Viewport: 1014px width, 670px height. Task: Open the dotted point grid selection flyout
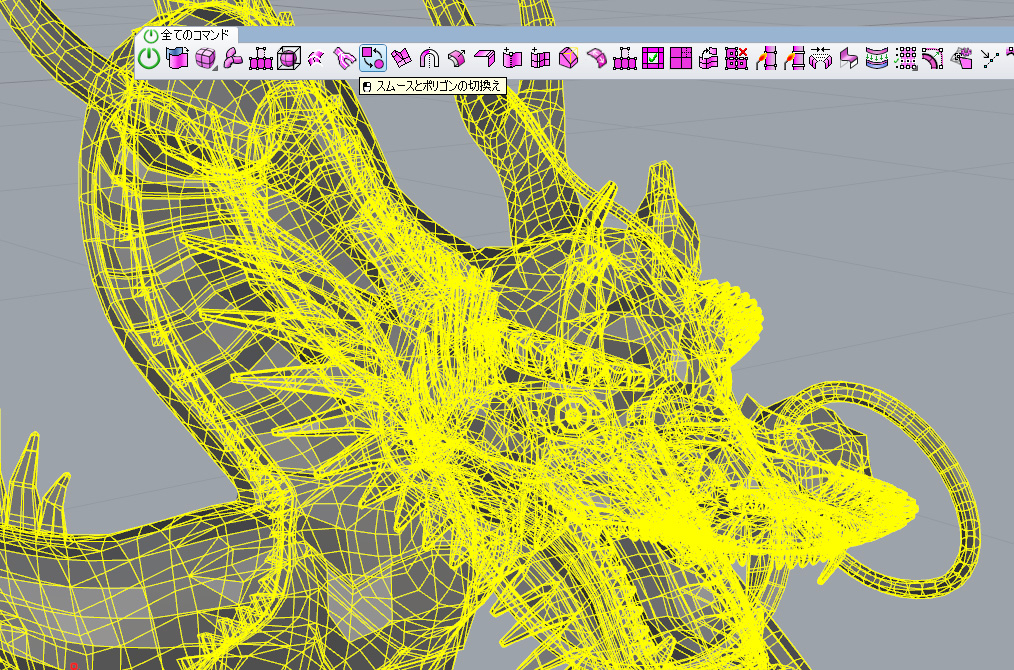[x=905, y=58]
